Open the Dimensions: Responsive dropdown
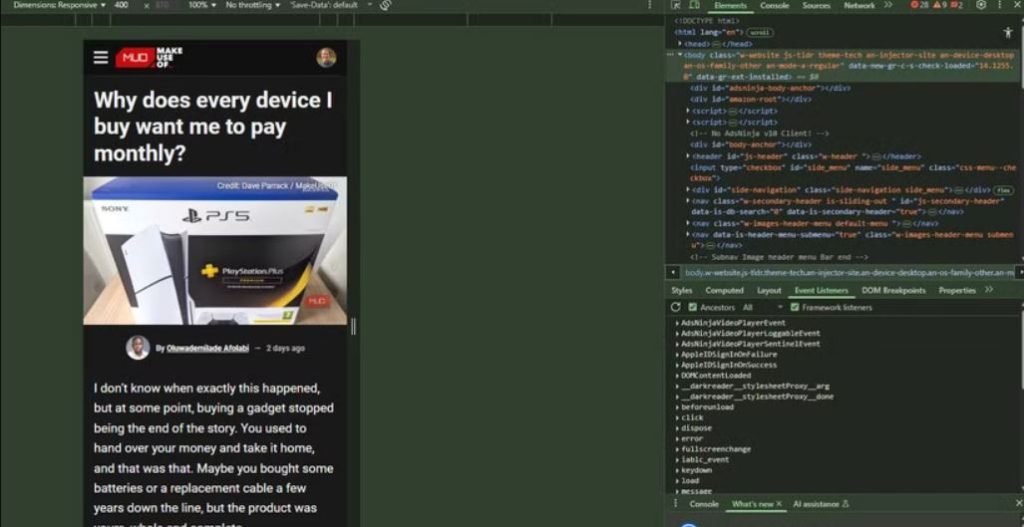The image size is (1024, 527). pos(60,5)
